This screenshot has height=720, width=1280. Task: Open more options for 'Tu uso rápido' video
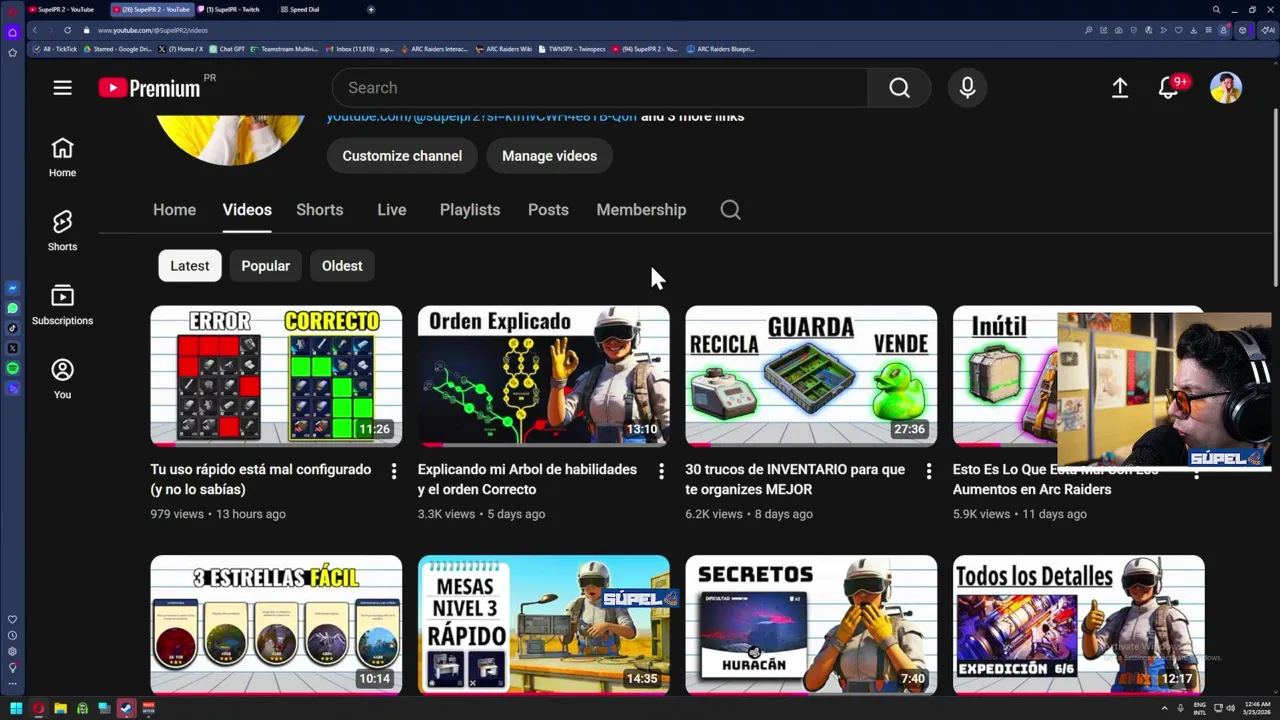[394, 471]
